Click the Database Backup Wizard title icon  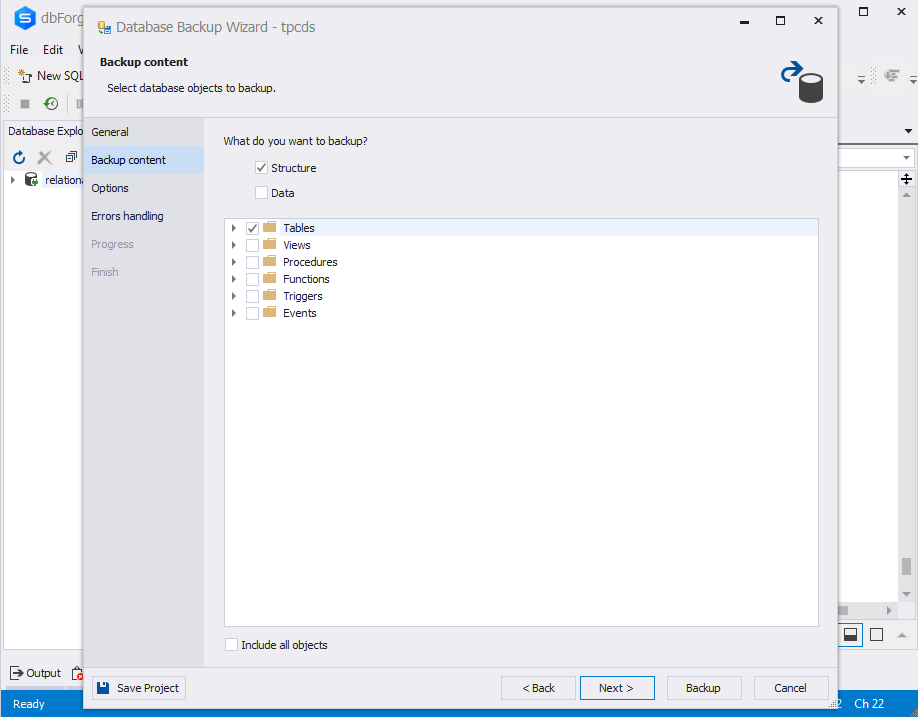pos(104,28)
